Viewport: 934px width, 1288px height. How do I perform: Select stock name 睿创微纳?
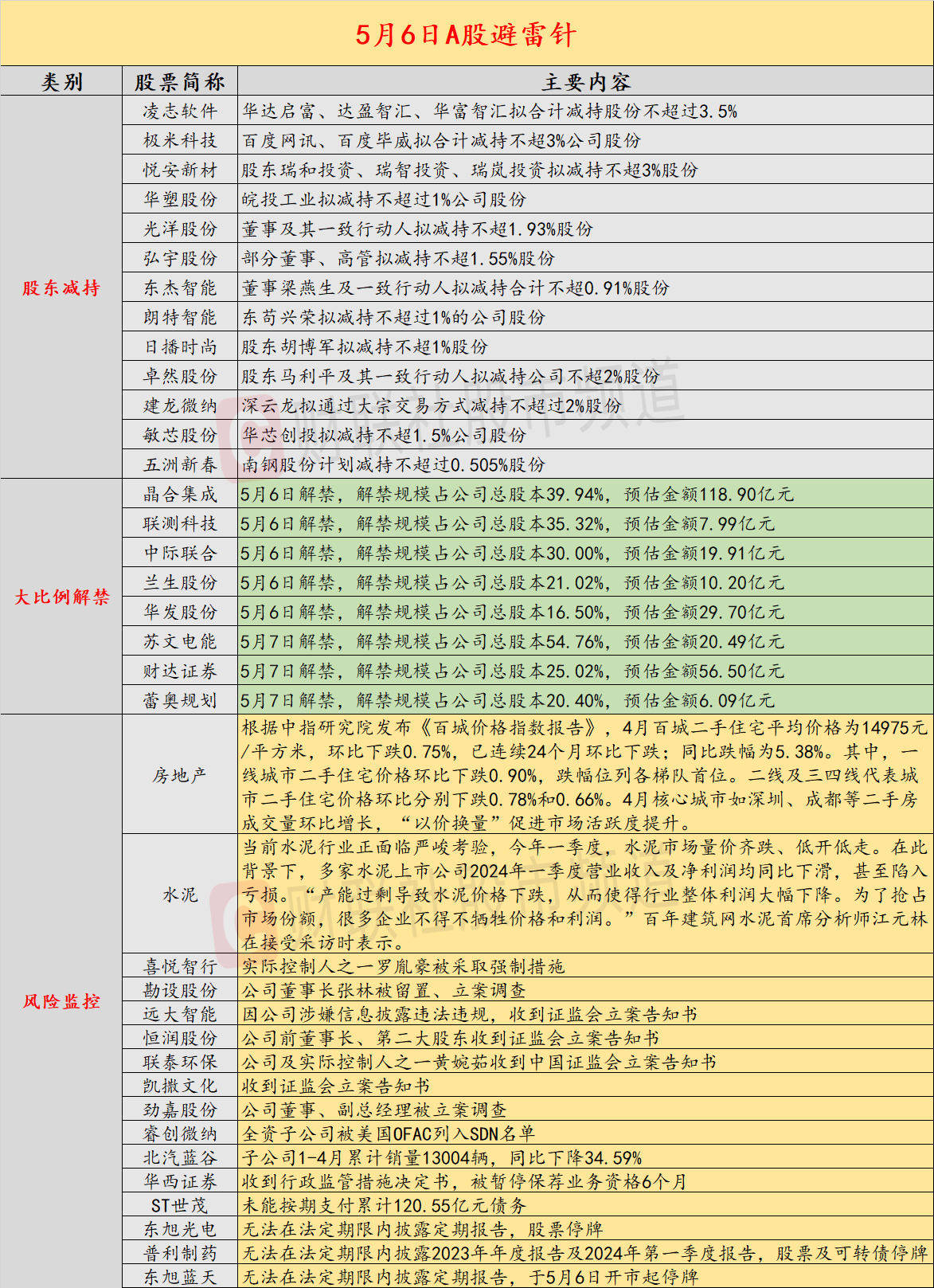coord(180,1134)
